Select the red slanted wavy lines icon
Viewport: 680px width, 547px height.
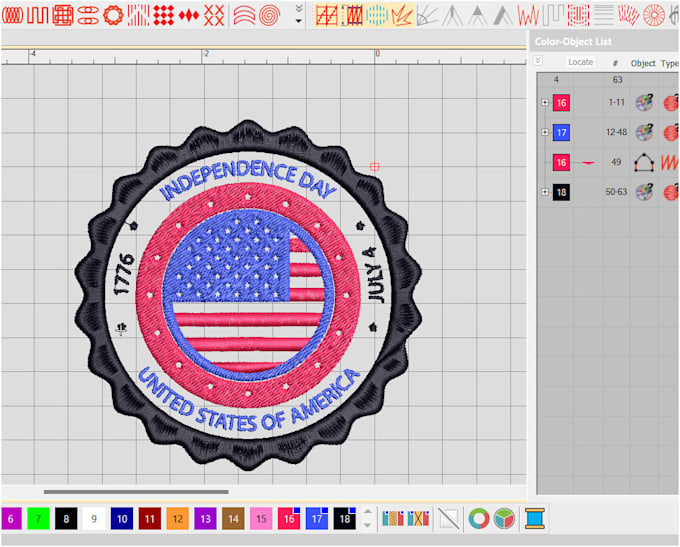click(628, 16)
